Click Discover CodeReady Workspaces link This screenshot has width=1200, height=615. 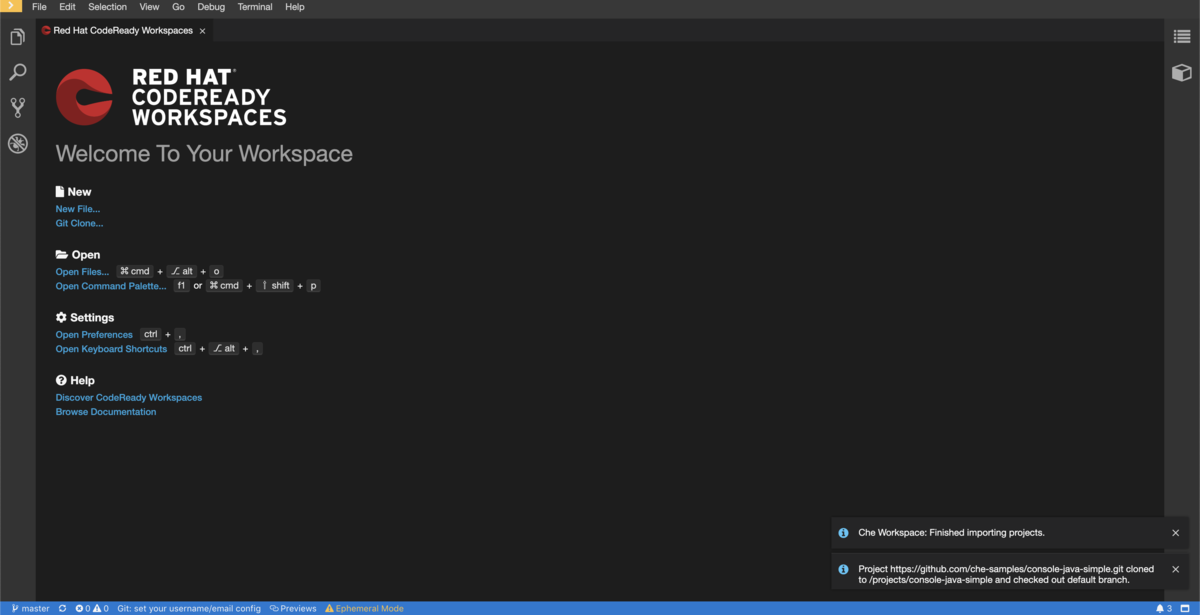pyautogui.click(x=129, y=398)
